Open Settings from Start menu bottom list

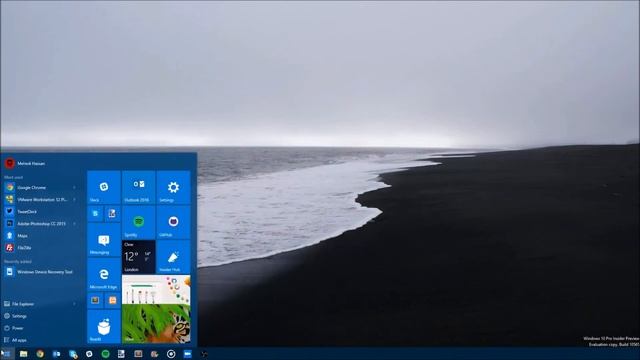tap(40, 316)
